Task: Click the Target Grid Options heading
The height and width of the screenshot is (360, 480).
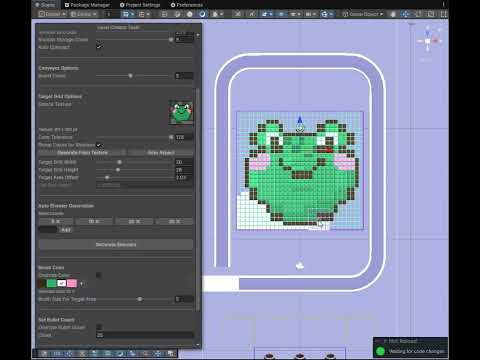Action: [60, 96]
